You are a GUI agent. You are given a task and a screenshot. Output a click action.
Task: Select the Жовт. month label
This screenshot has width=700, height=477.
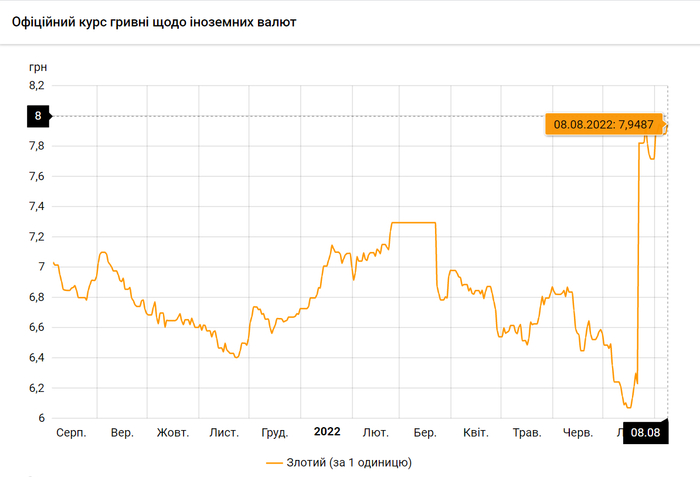pos(173,433)
